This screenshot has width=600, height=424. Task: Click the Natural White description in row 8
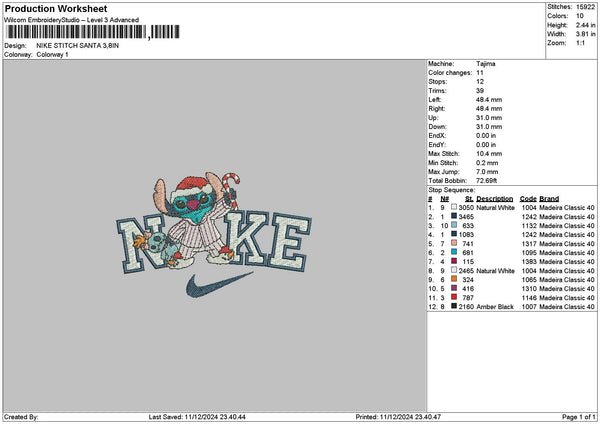coord(495,271)
